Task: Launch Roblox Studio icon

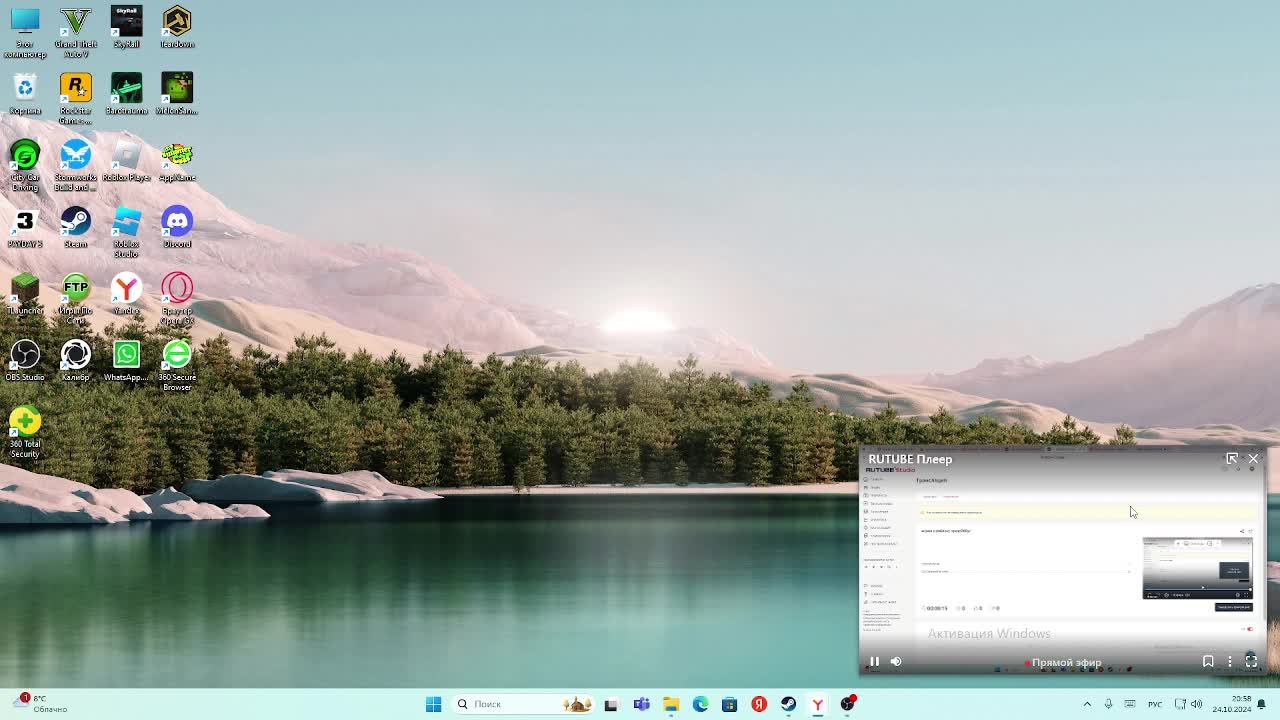Action: pos(126,232)
